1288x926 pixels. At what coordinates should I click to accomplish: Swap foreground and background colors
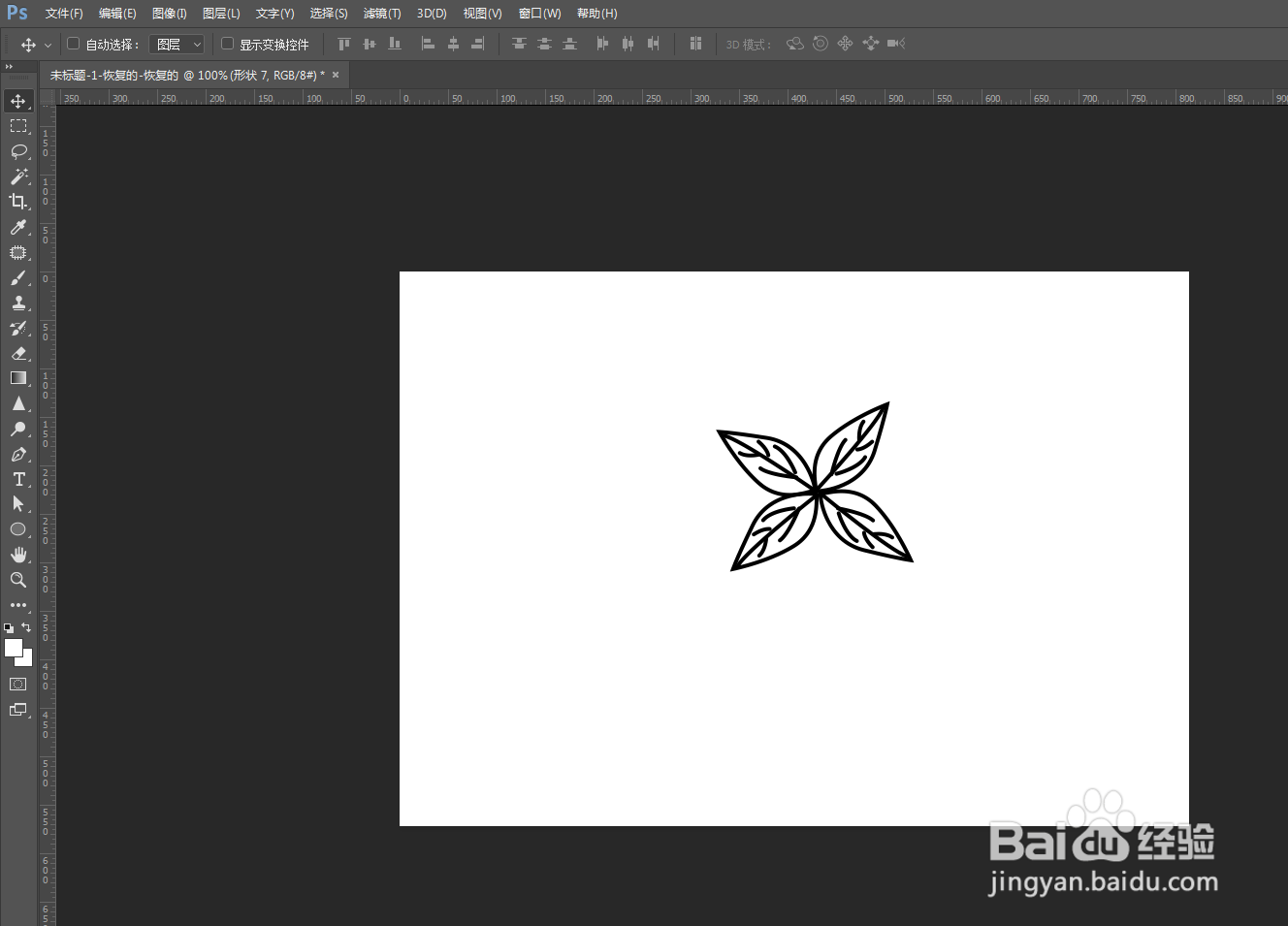click(26, 627)
